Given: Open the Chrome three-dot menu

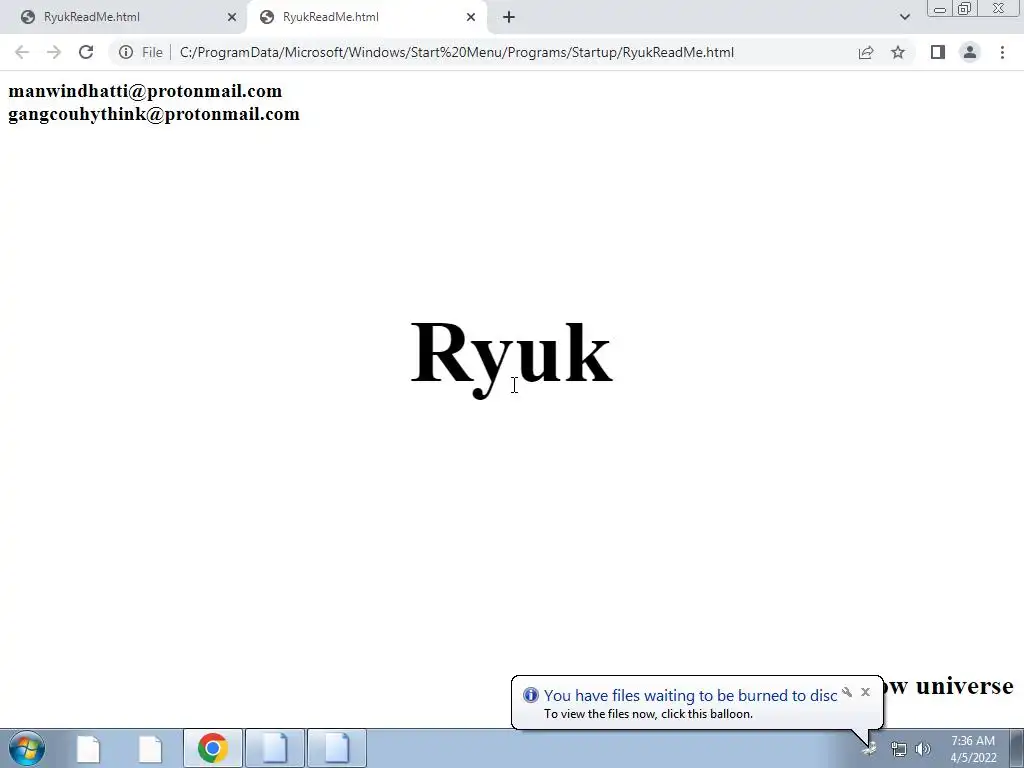Looking at the screenshot, I should [x=1002, y=52].
